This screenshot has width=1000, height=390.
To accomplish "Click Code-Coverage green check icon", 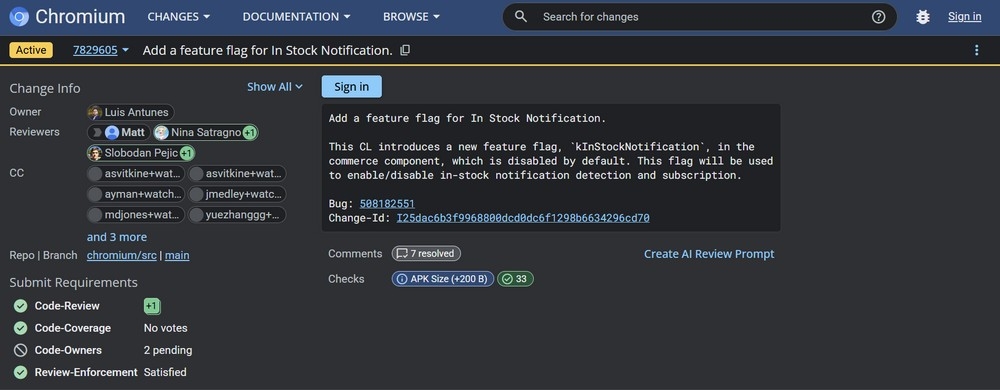I will pyautogui.click(x=20, y=328).
